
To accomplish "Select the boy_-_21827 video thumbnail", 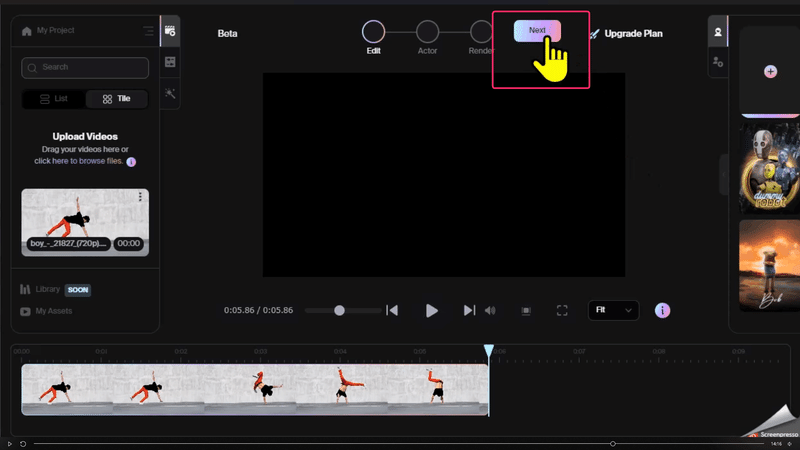I will click(x=85, y=222).
